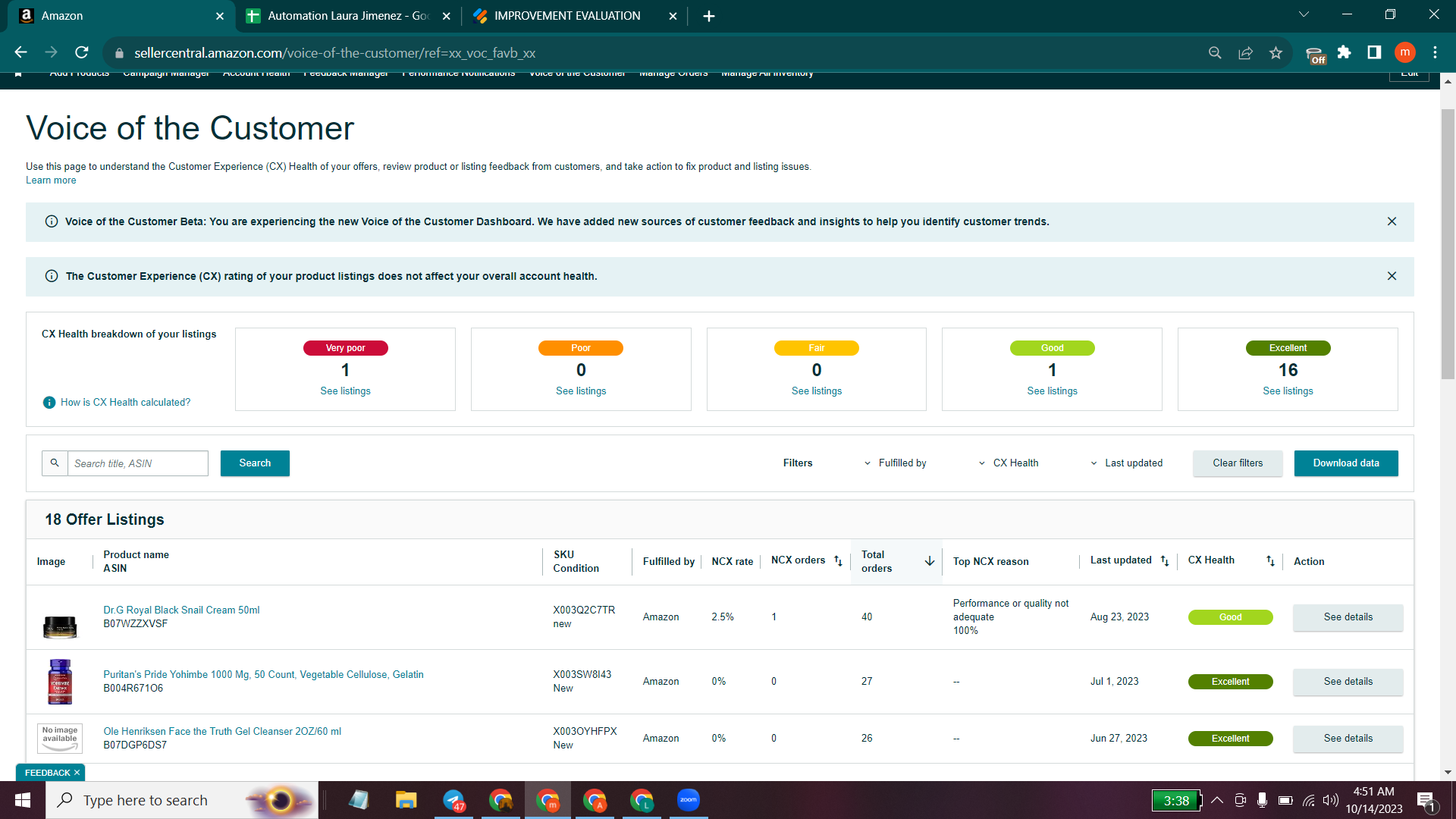Open Zoom from the taskbar

[688, 800]
